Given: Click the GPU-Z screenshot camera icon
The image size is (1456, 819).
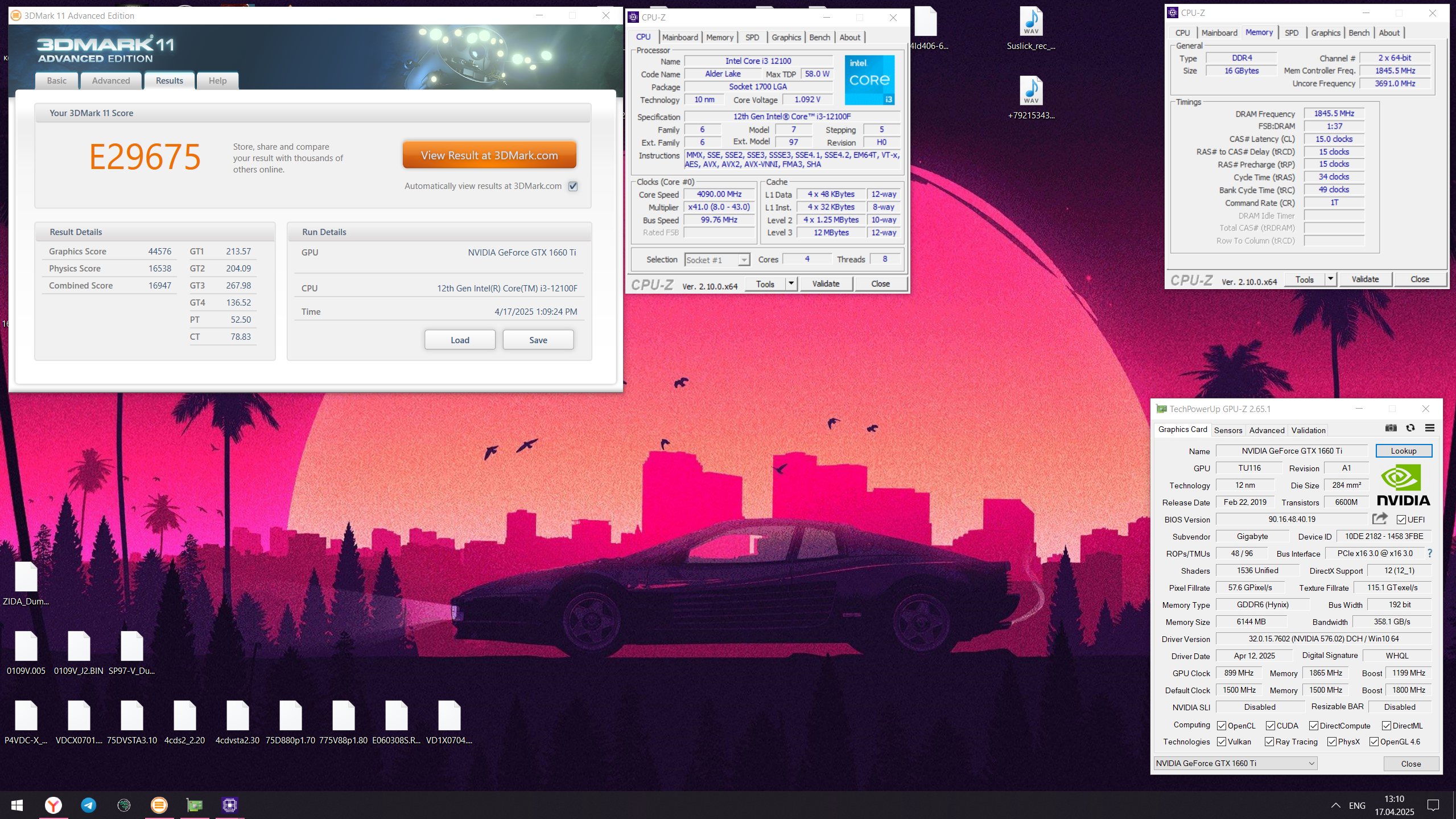Looking at the screenshot, I should [x=1391, y=428].
